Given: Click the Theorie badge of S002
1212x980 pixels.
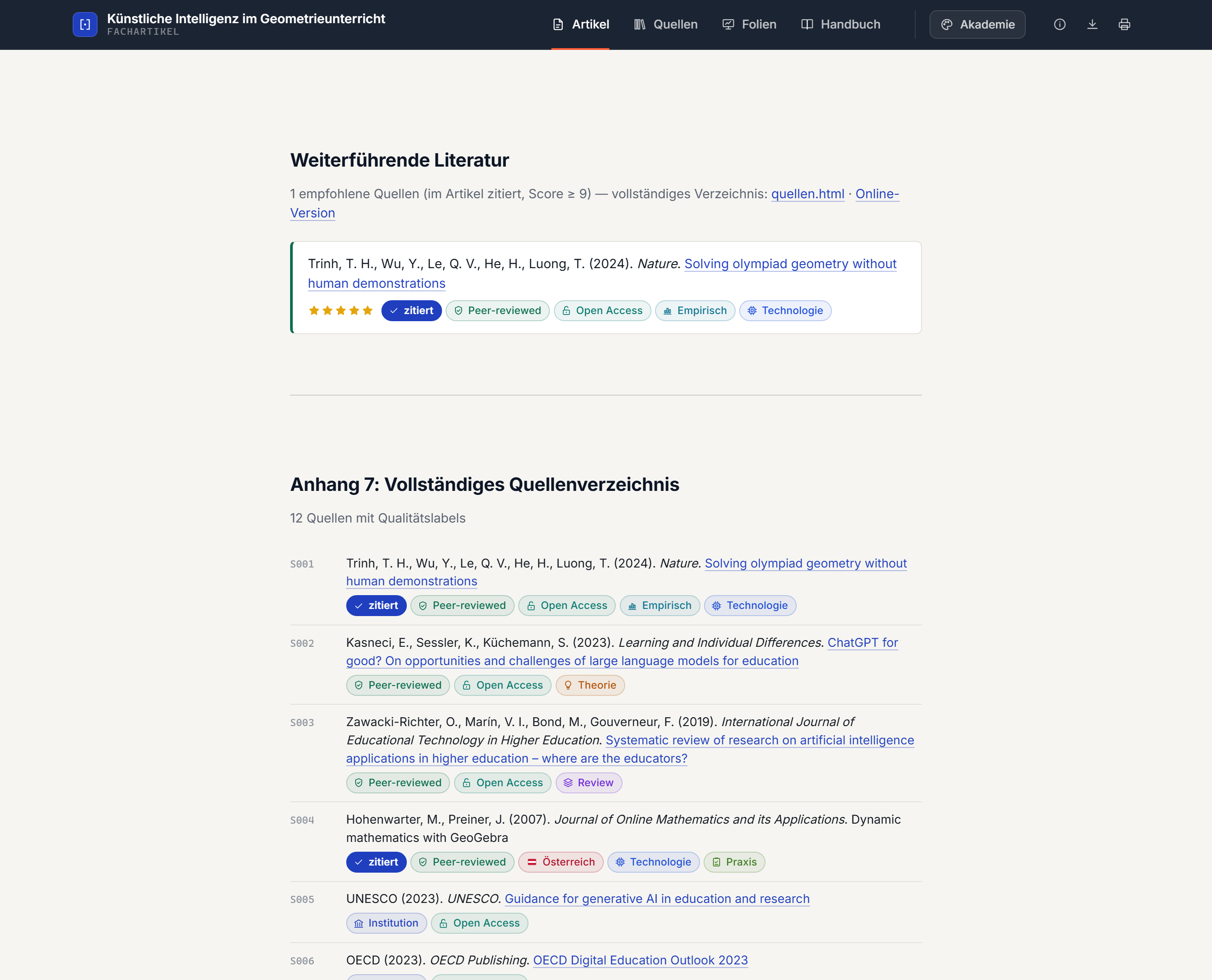Looking at the screenshot, I should click(590, 685).
